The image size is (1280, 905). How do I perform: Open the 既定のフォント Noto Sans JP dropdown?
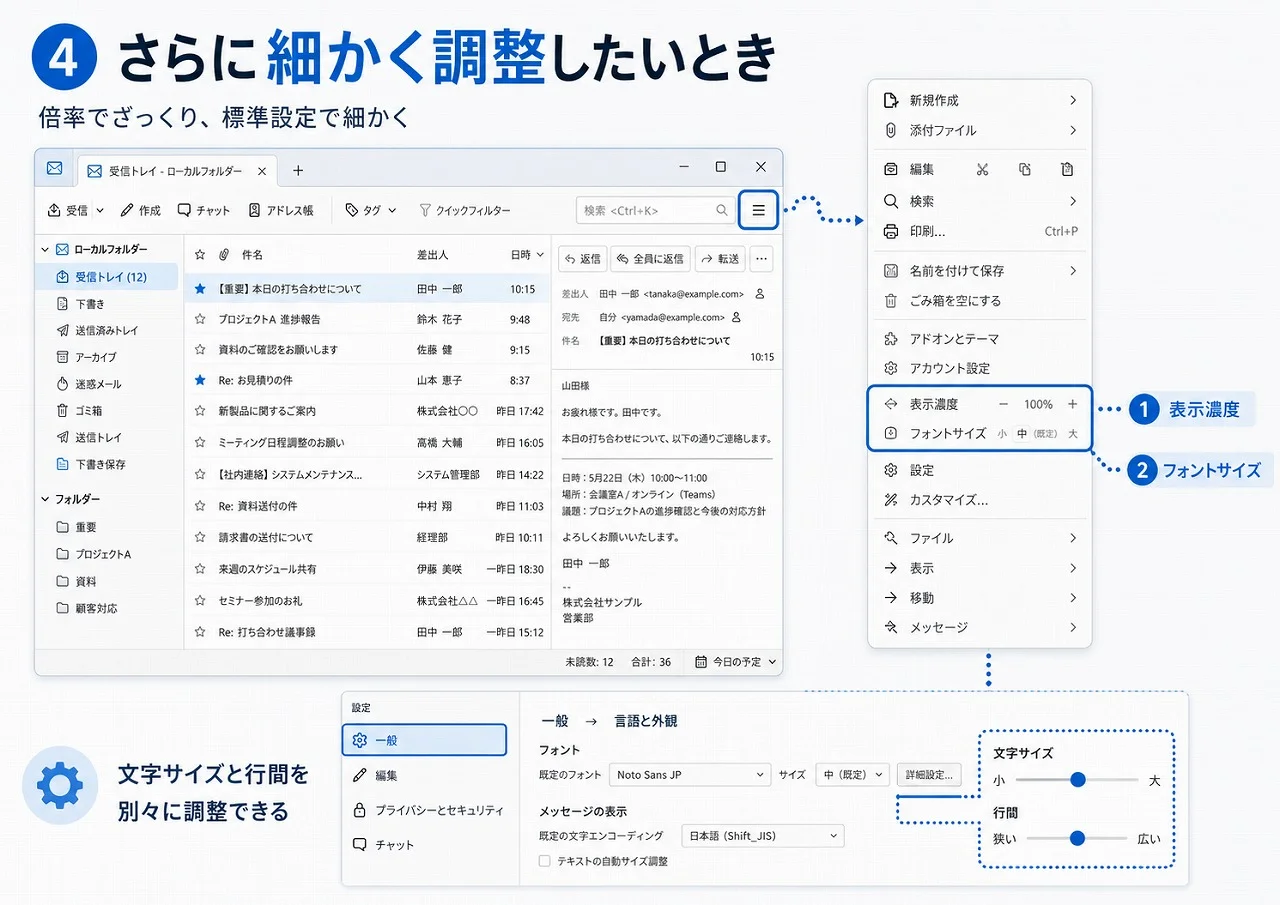click(690, 774)
